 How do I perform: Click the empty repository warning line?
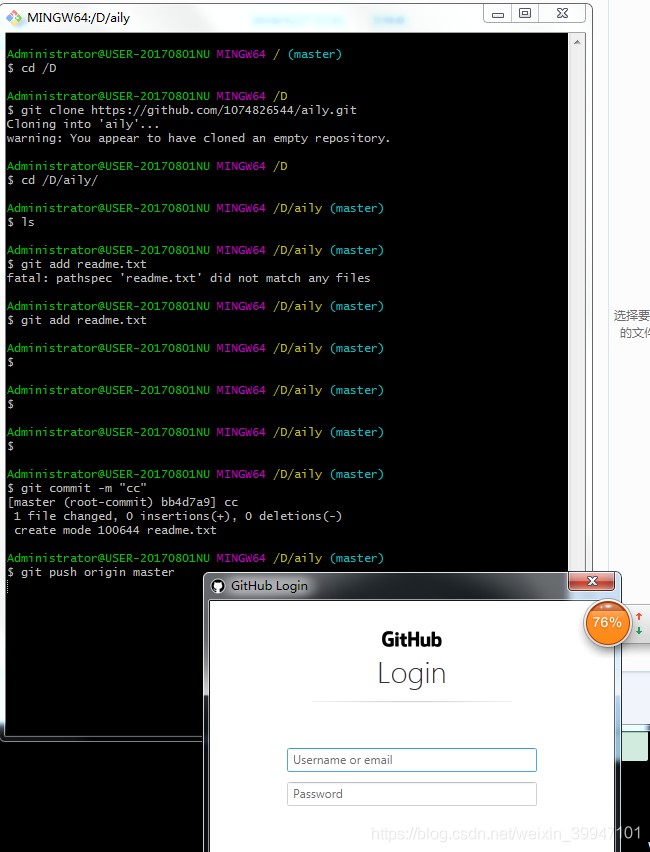pyautogui.click(x=199, y=138)
